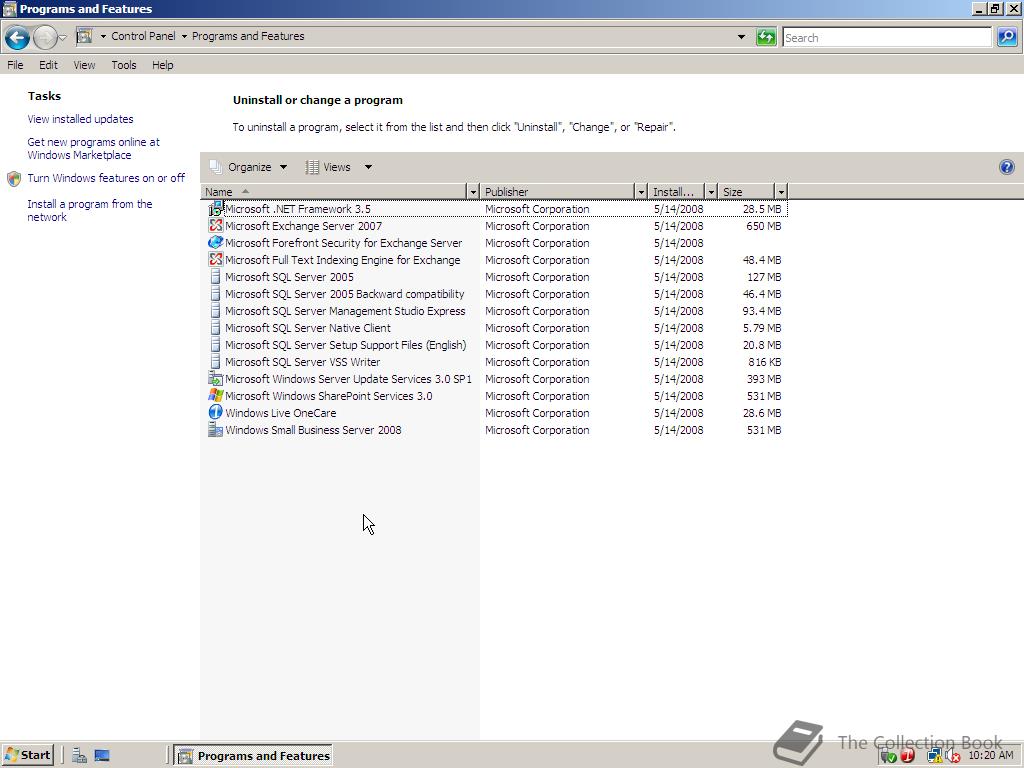
Task: Click the Forefront Security for Exchange Server icon
Action: pyautogui.click(x=216, y=243)
